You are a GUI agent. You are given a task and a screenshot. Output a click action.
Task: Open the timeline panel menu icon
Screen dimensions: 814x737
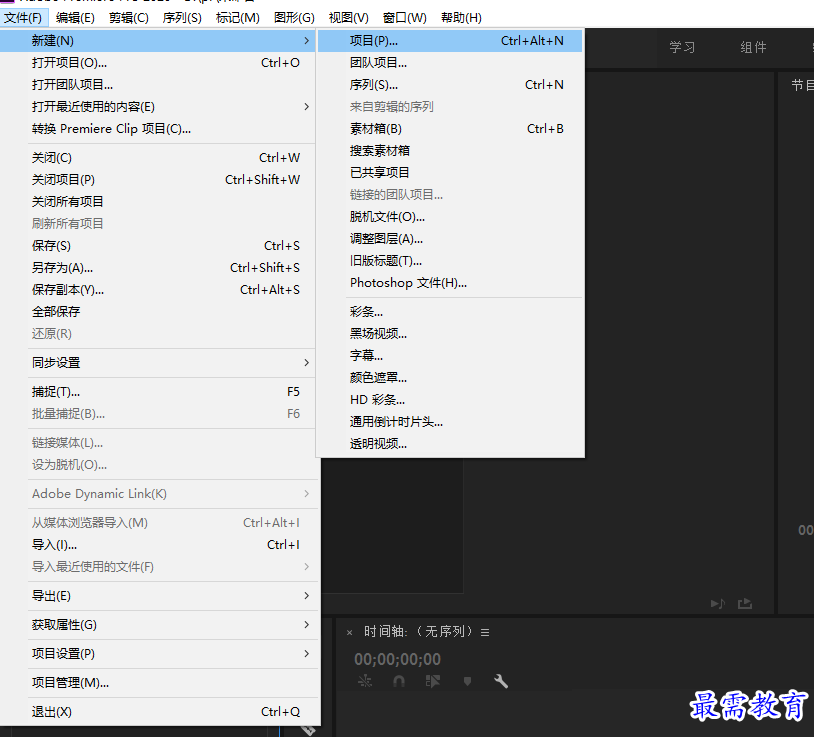coord(485,632)
